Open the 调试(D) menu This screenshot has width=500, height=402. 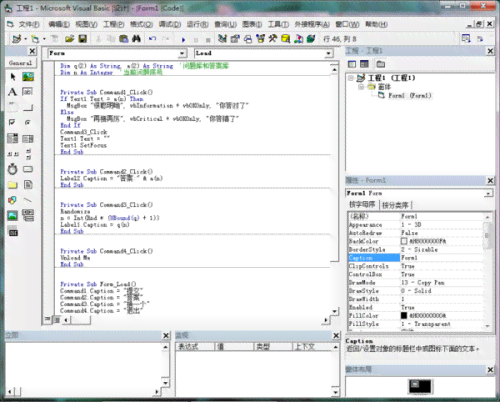click(170, 24)
